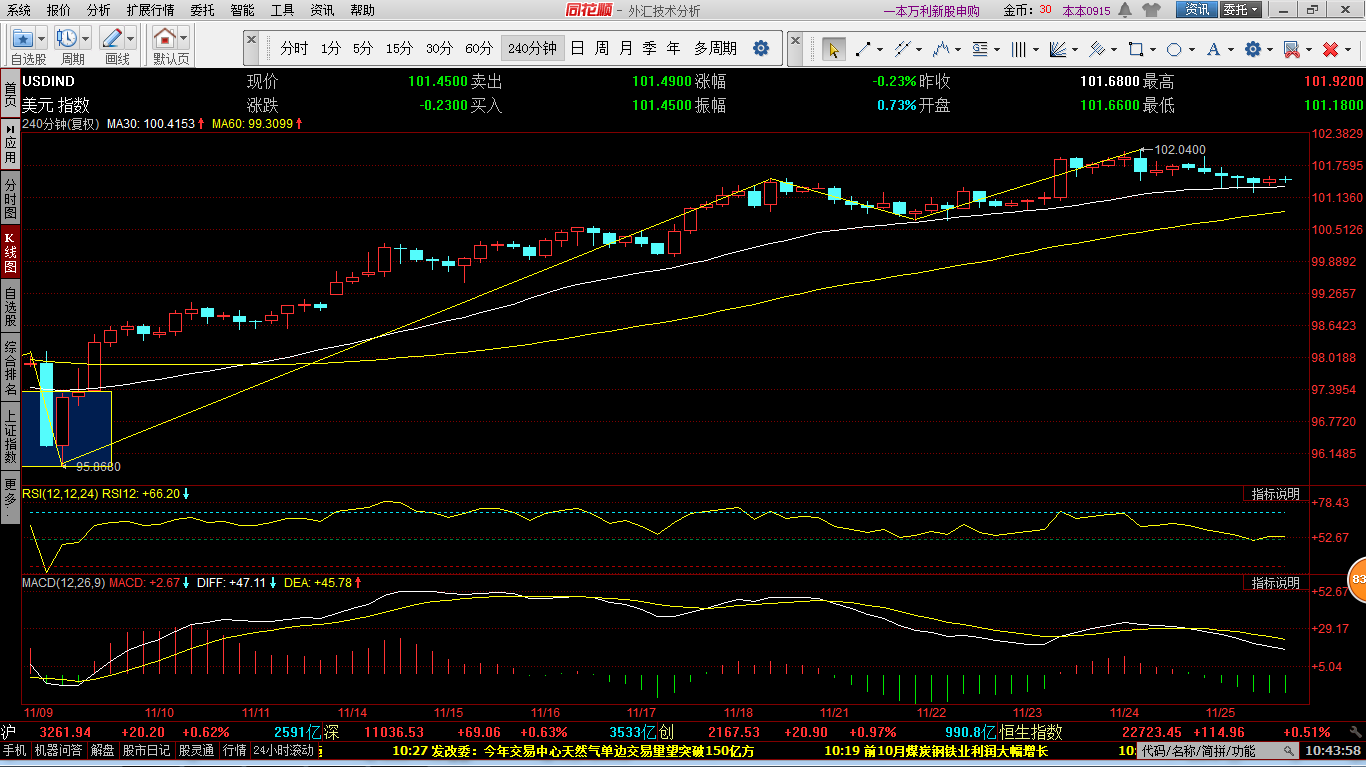This screenshot has width=1366, height=767.
Task: Click RSI panel 指标说明 button
Action: 1275,494
